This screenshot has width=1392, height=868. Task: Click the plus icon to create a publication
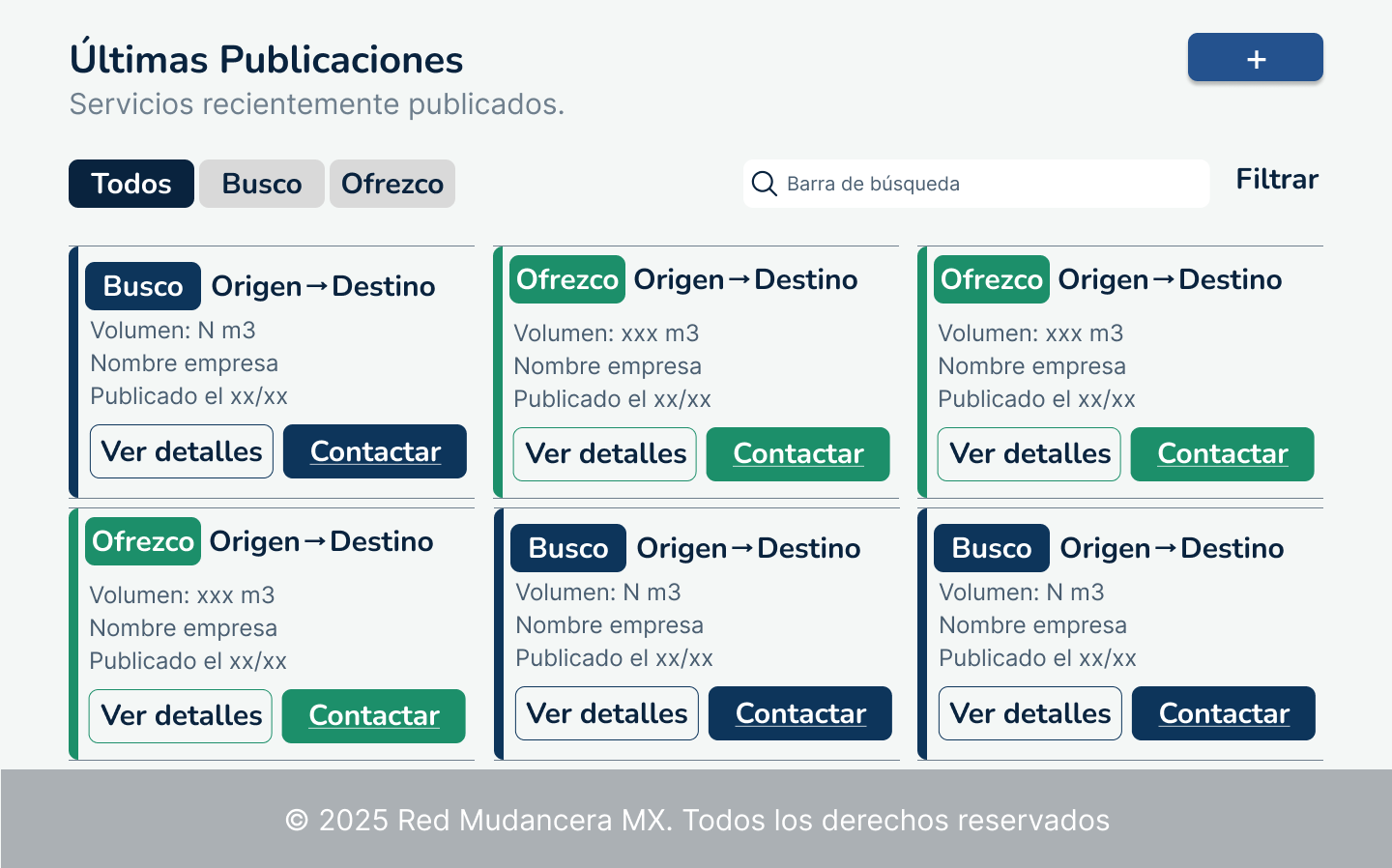tap(1255, 57)
